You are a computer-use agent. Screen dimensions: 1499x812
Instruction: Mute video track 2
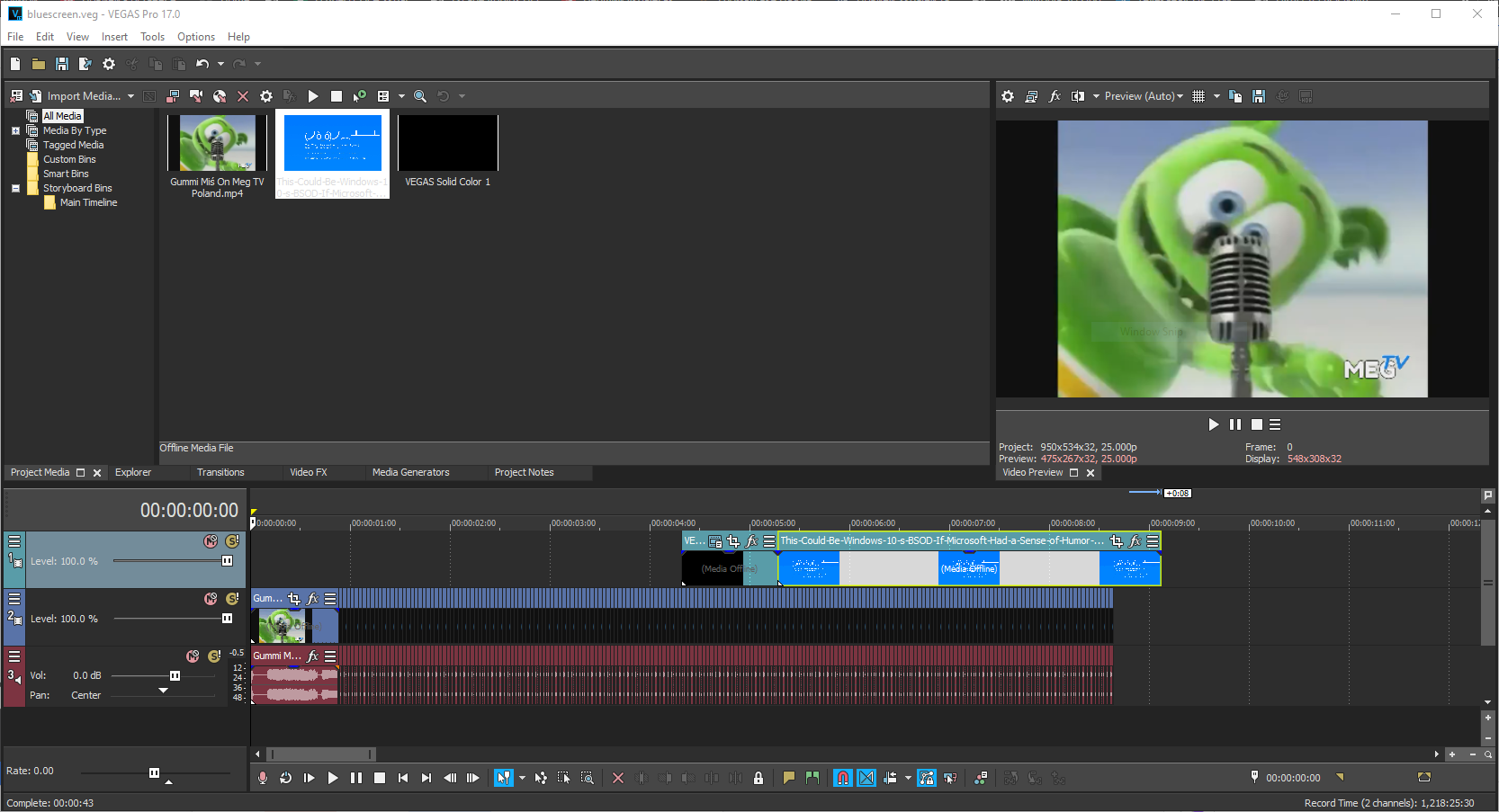[211, 599]
